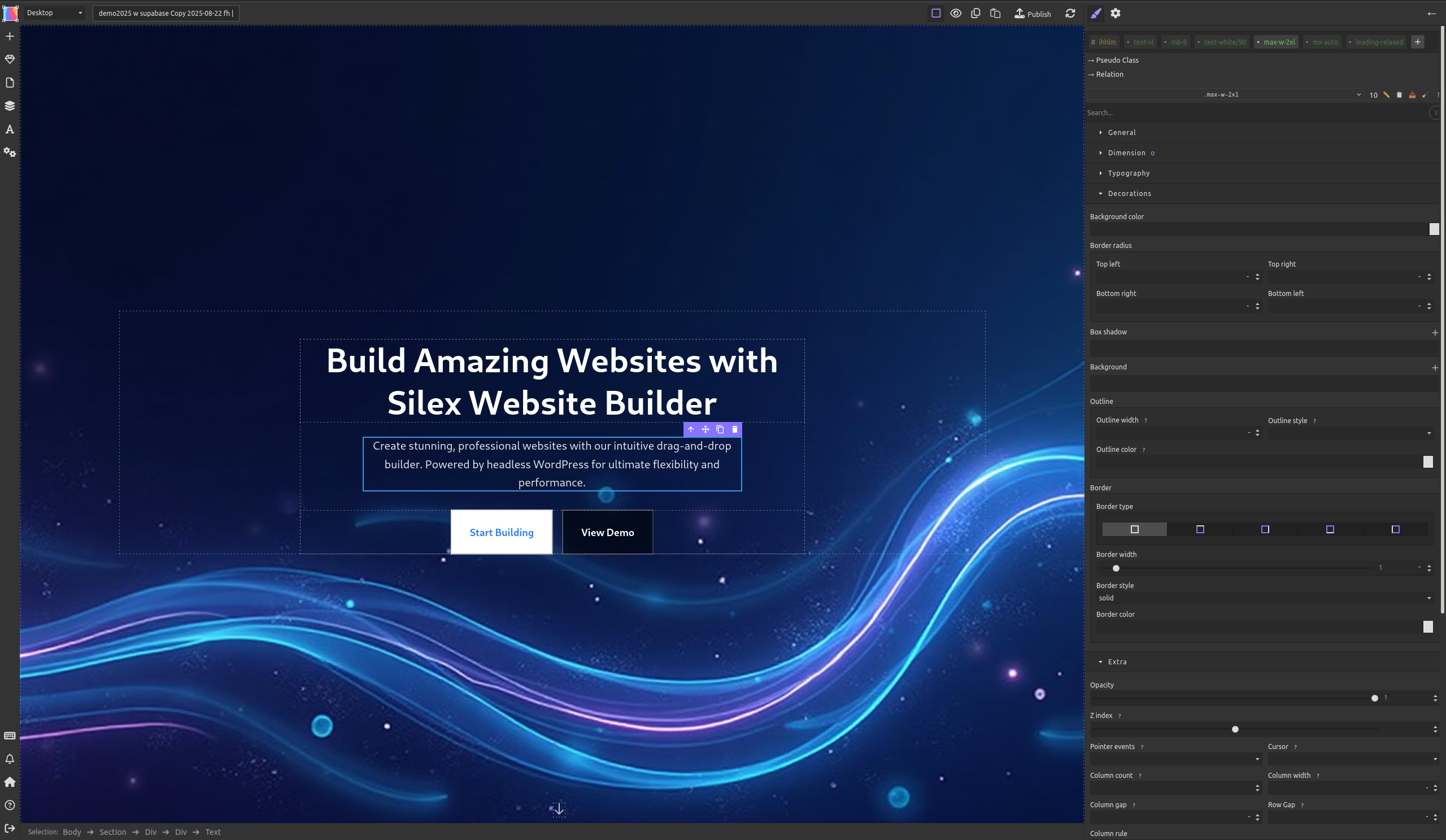Image resolution: width=1446 pixels, height=840 pixels.
Task: Click the add blocks plus icon
Action: (10, 36)
